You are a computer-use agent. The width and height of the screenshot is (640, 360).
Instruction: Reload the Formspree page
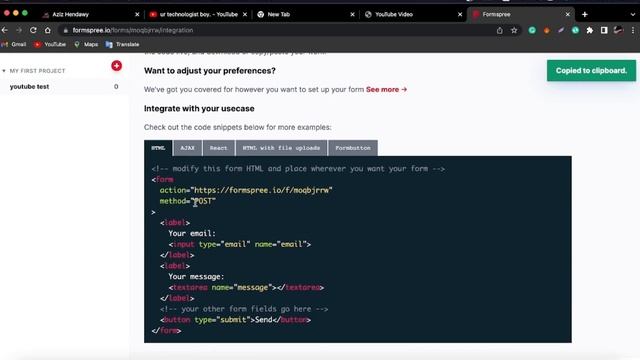(x=33, y=30)
